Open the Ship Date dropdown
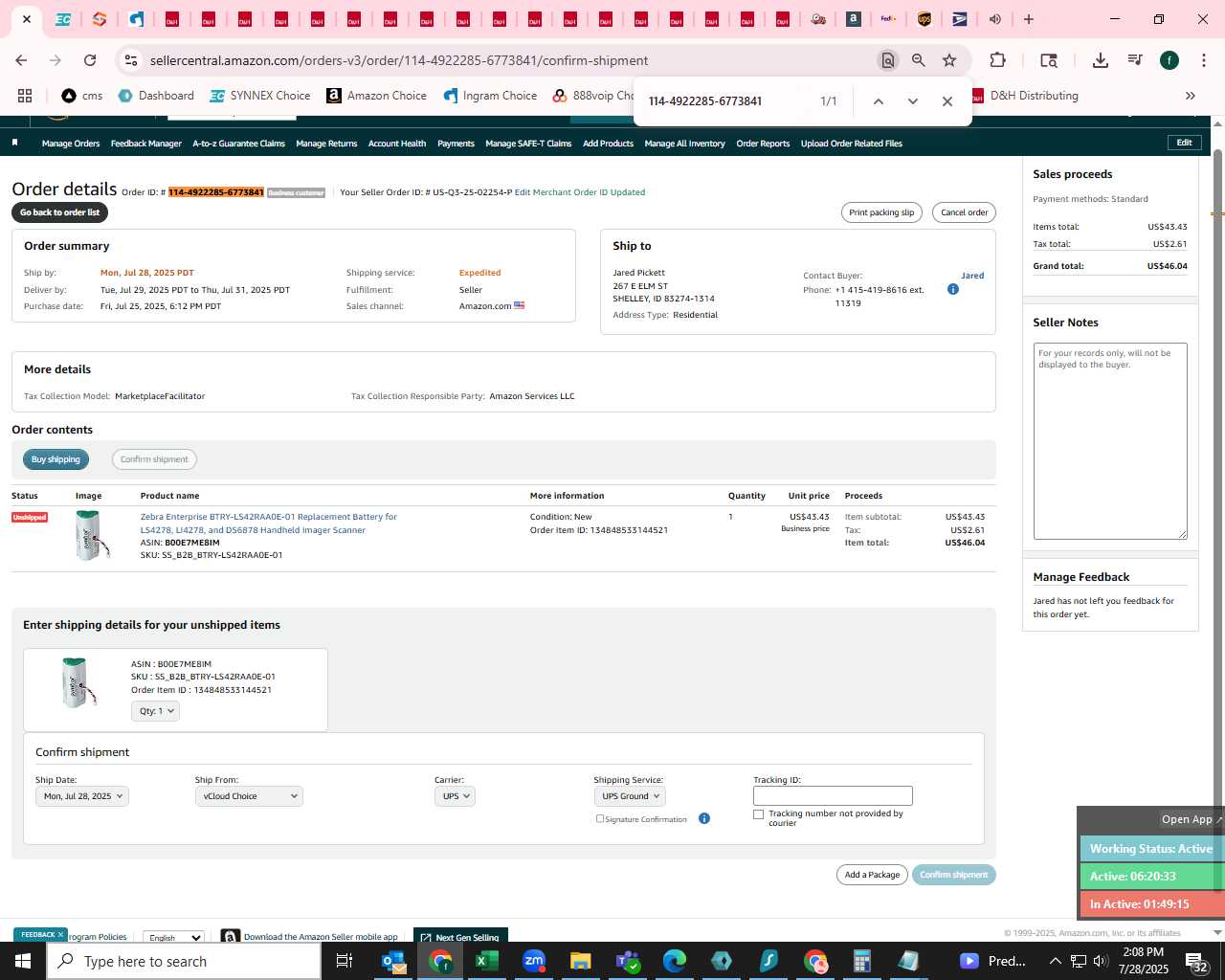Image resolution: width=1225 pixels, height=980 pixels. (82, 796)
